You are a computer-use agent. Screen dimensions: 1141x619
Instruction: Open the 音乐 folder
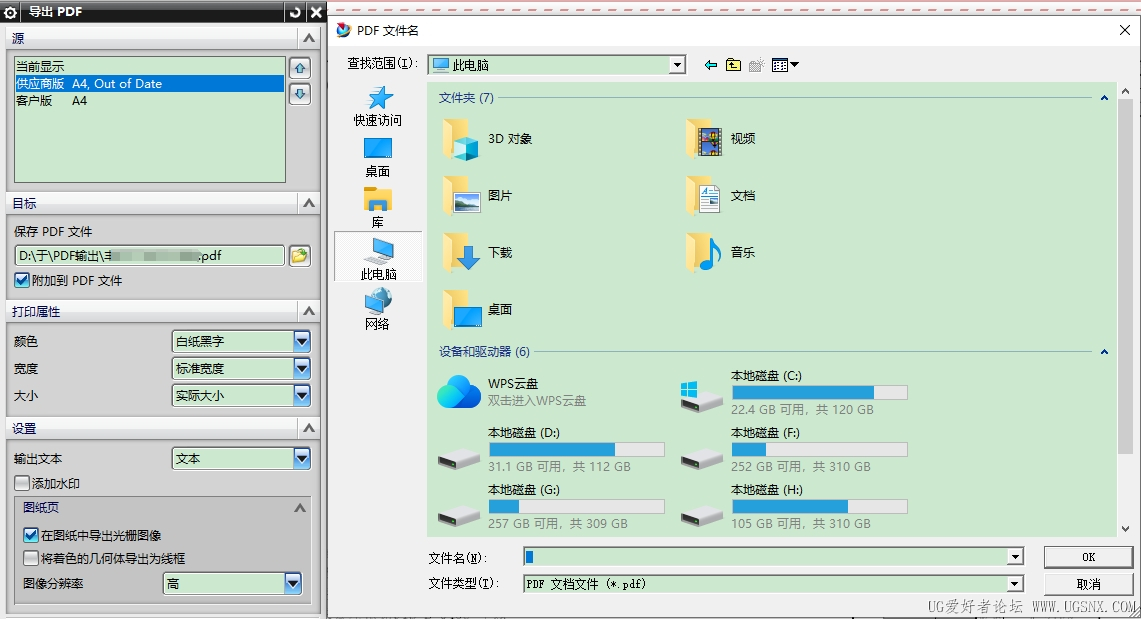(x=720, y=252)
